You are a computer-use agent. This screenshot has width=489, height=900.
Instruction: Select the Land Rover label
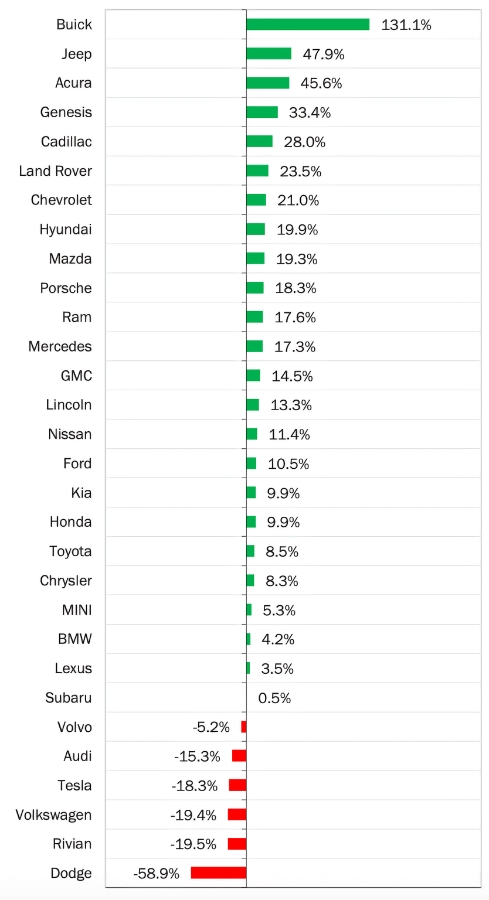(x=55, y=171)
